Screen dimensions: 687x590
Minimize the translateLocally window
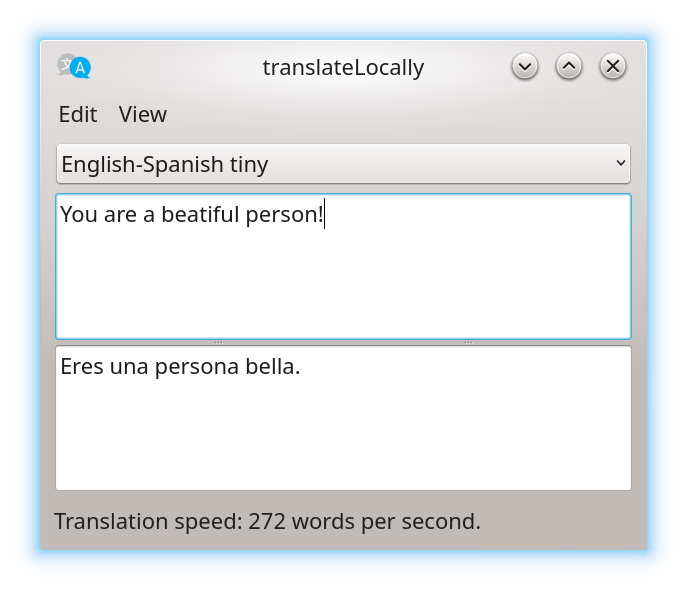pyautogui.click(x=525, y=67)
